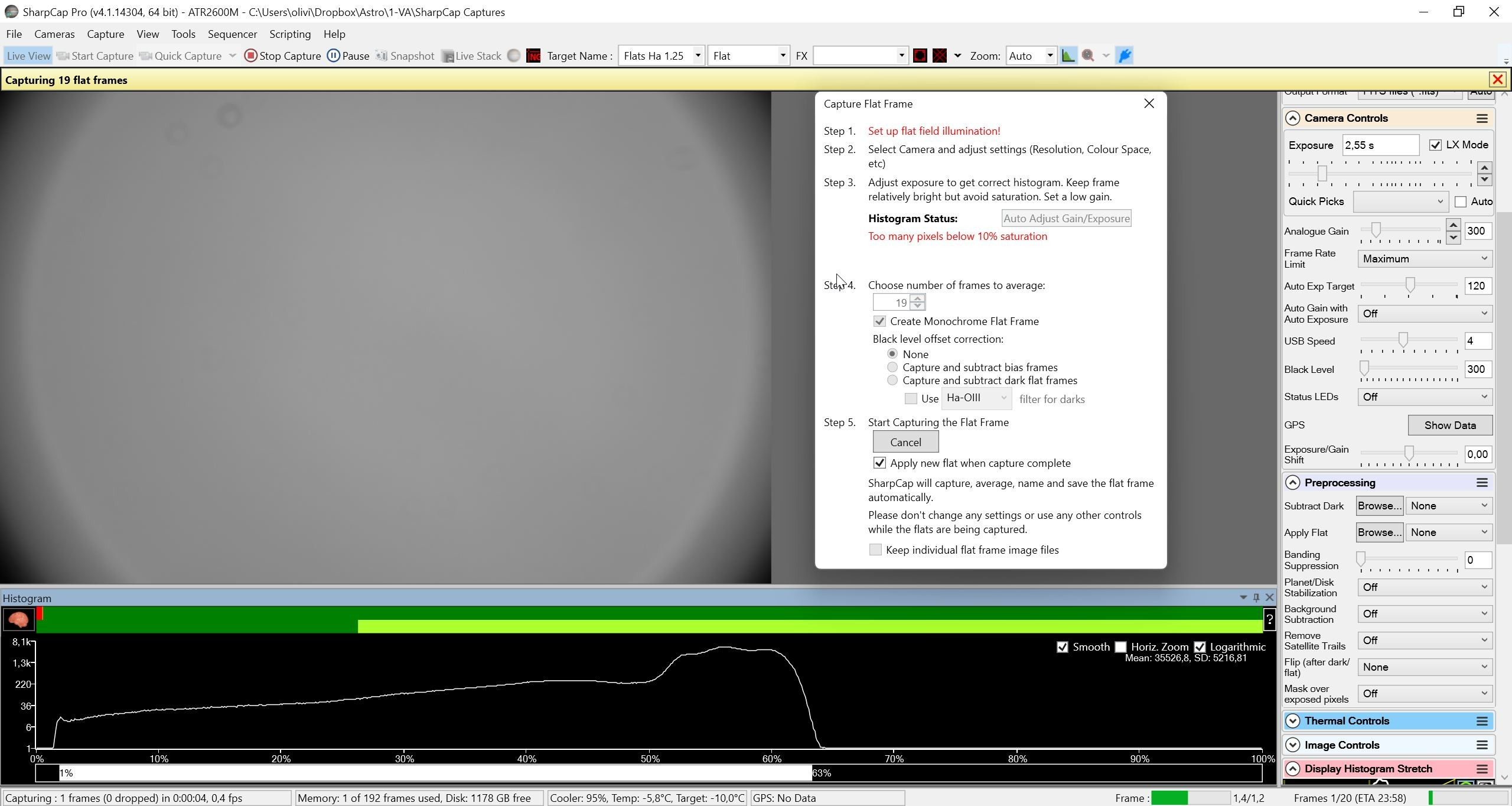Expand the Thermal Controls section
This screenshot has height=806, width=1512.
(x=1293, y=721)
